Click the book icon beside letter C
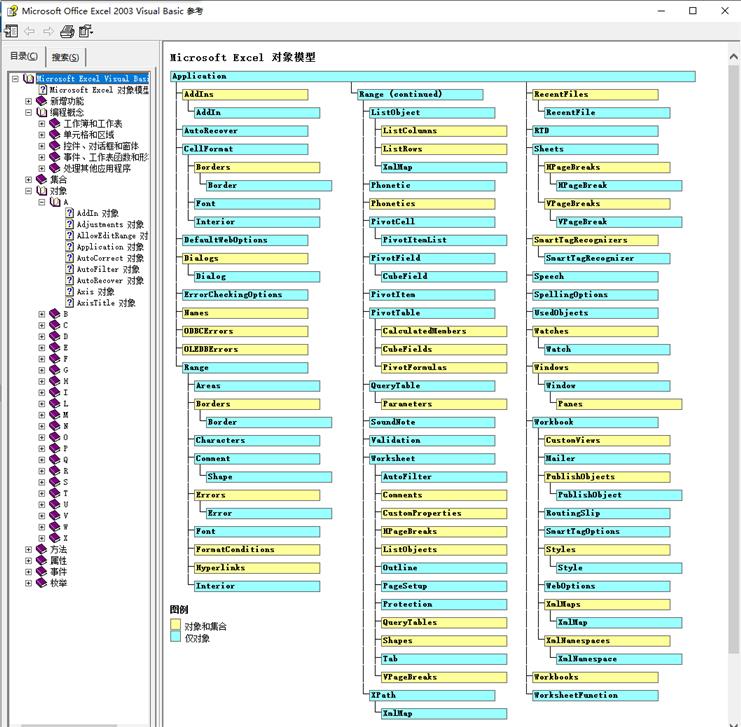The width and height of the screenshot is (741, 727). point(55,325)
